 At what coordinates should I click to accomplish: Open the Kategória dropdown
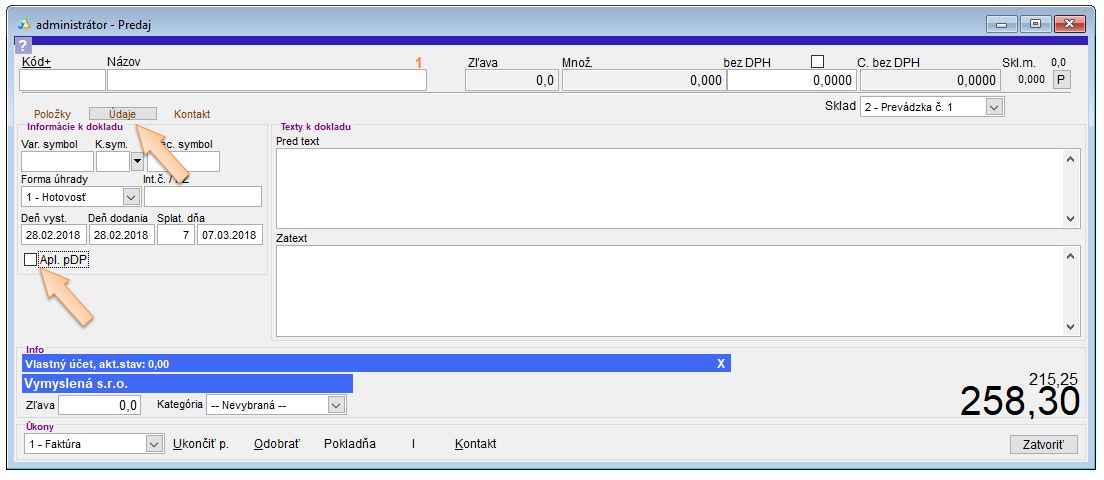(336, 405)
